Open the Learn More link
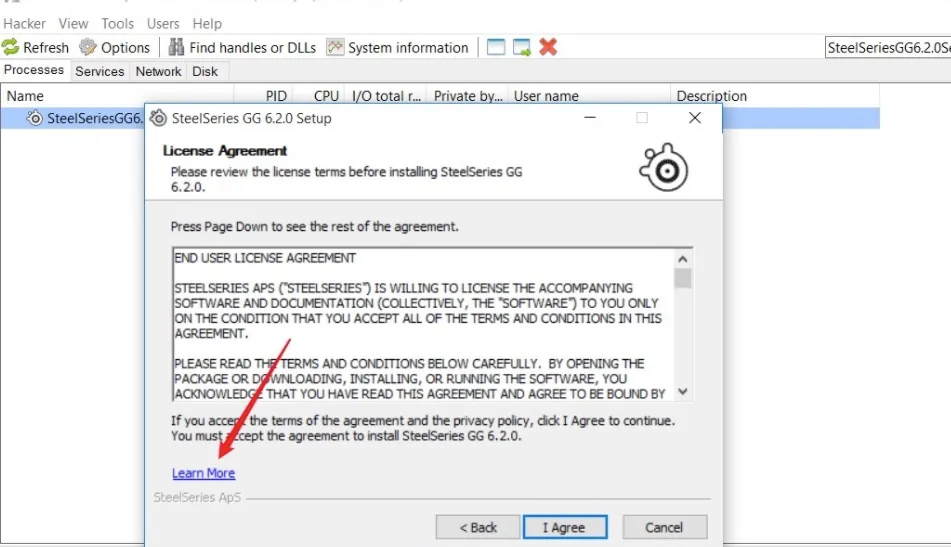 pos(203,473)
